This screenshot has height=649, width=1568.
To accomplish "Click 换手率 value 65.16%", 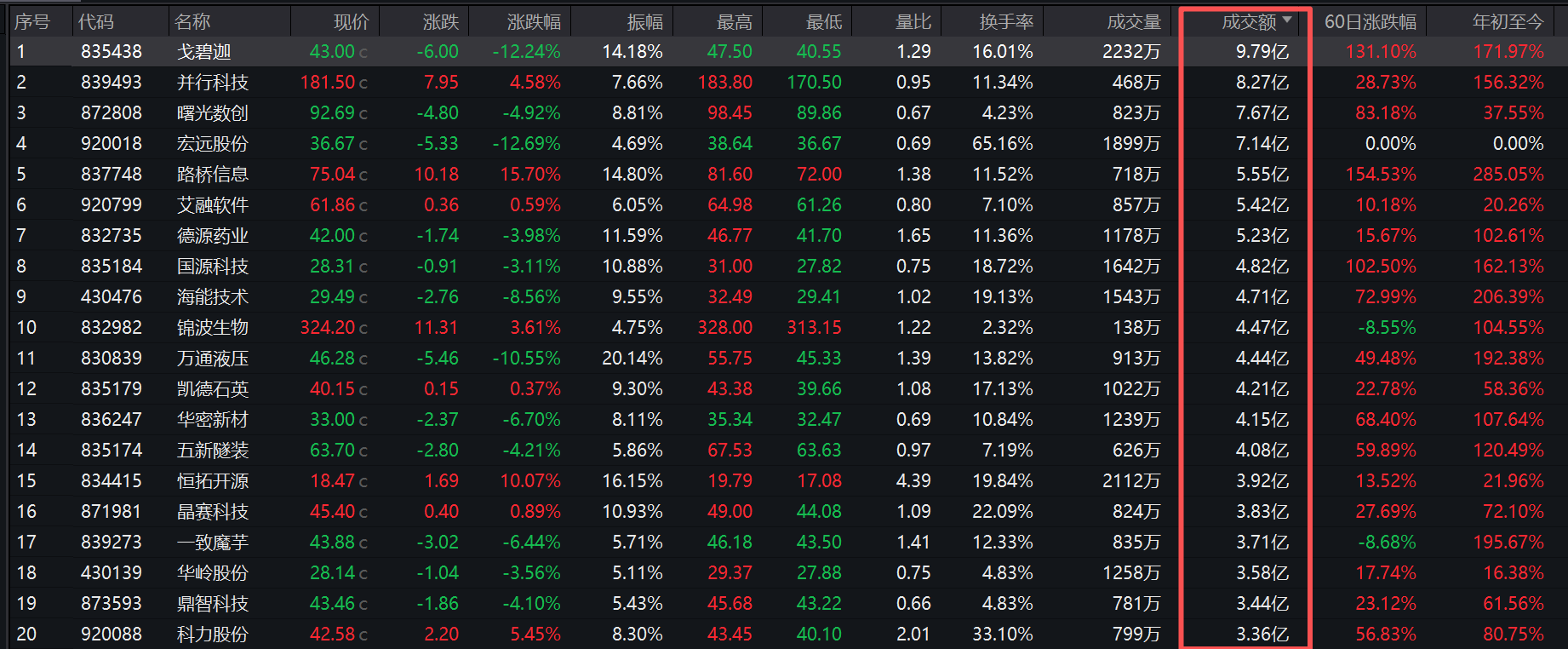I will coord(1003,144).
